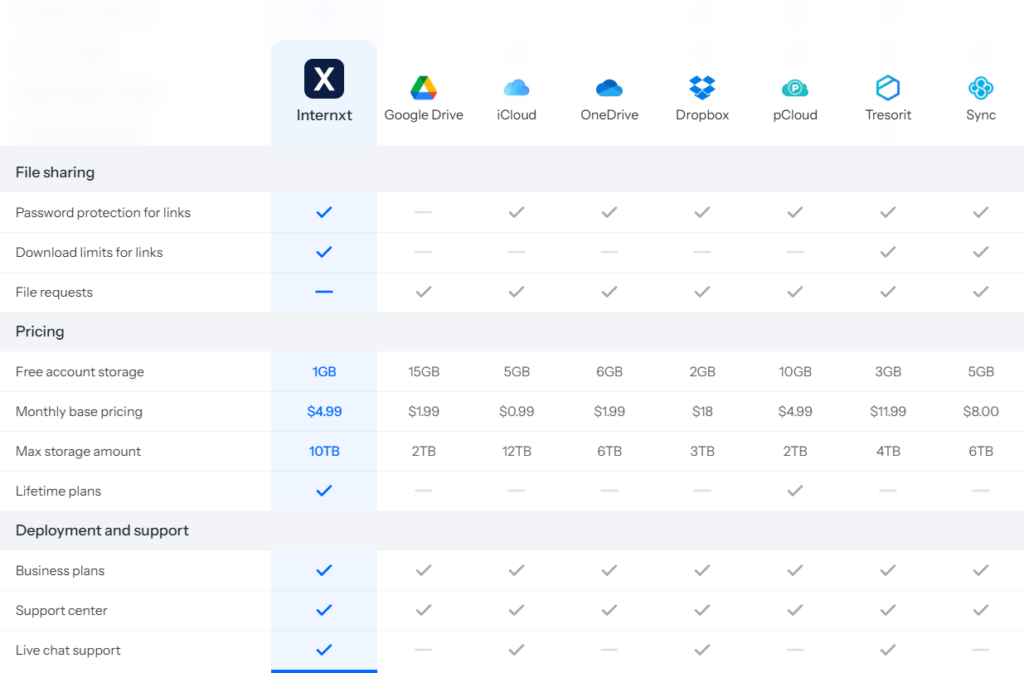
Task: Click the Sync logo icon
Action: (981, 87)
